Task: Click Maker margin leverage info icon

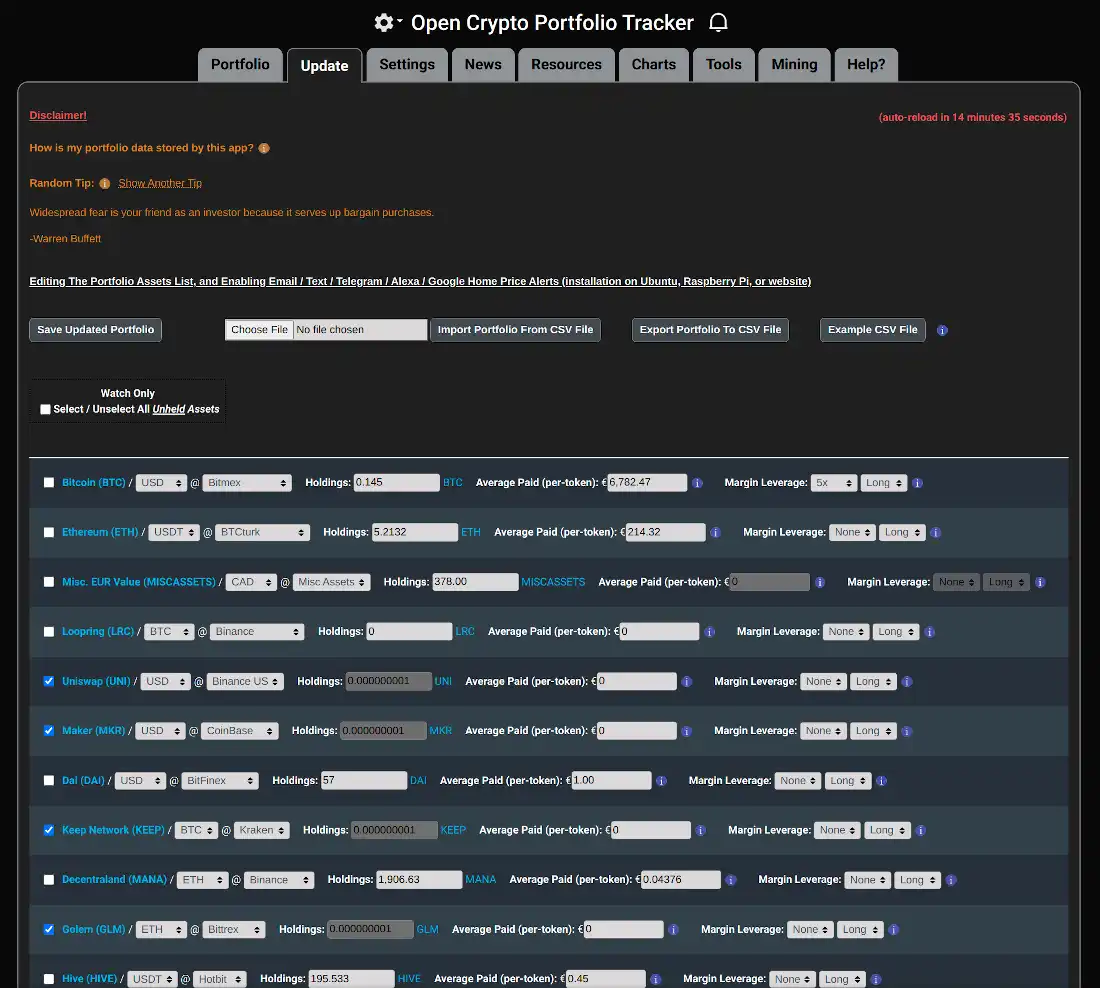Action: (x=906, y=731)
